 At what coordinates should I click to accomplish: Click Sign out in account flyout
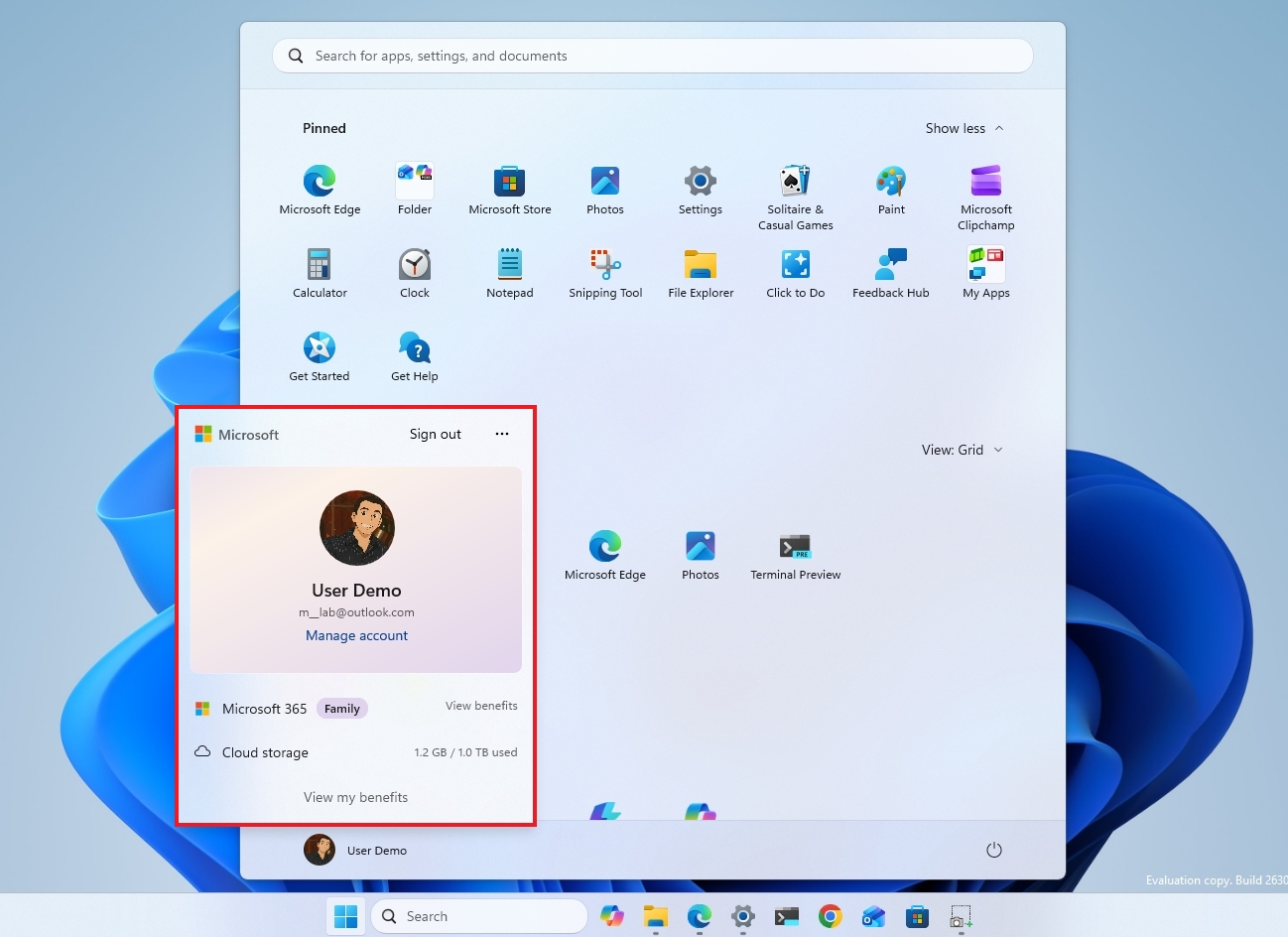pos(436,434)
